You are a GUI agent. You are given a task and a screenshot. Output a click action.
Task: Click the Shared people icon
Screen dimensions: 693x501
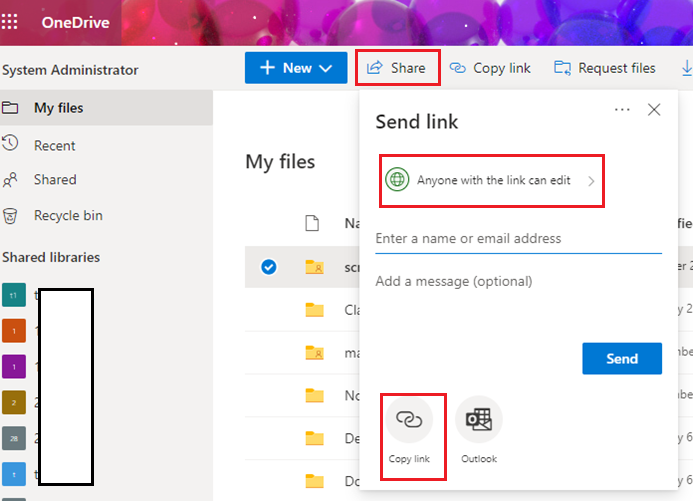[10, 180]
